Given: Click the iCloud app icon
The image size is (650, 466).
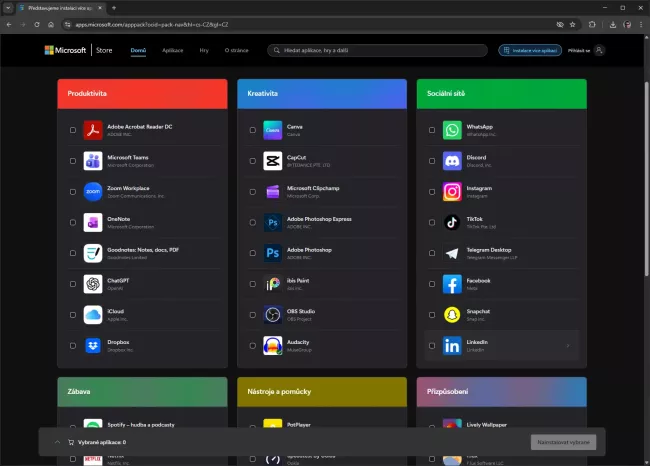Looking at the screenshot, I should click(x=93, y=315).
